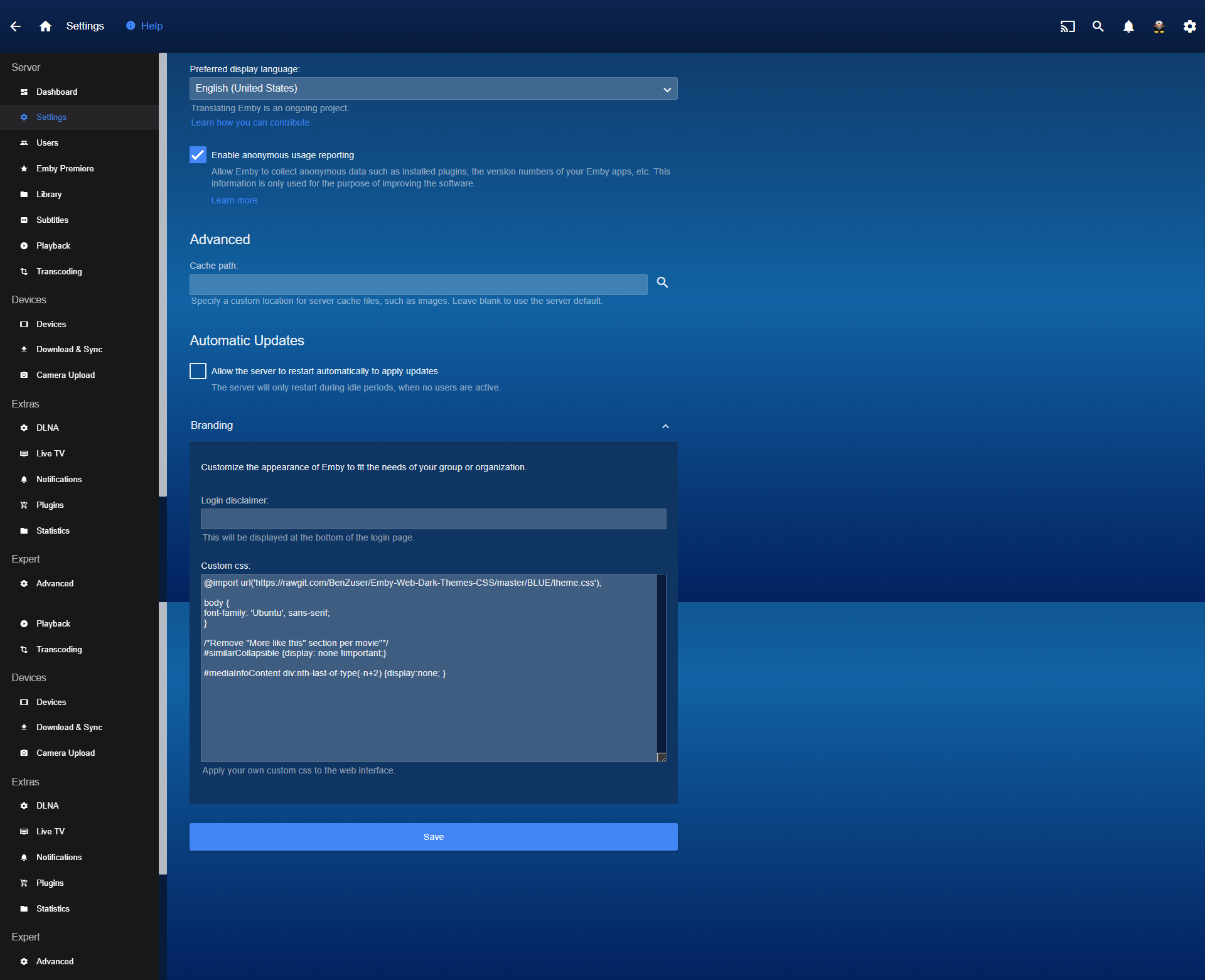The image size is (1205, 980).
Task: Click the Subtitles sidebar icon
Action: (x=24, y=220)
